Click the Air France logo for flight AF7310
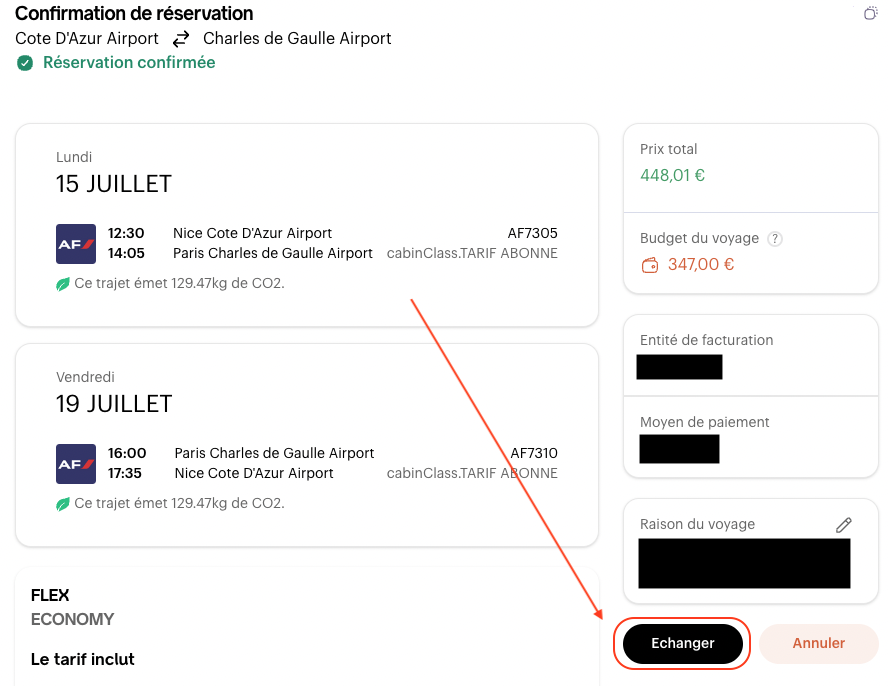The width and height of the screenshot is (888, 686). tap(76, 463)
